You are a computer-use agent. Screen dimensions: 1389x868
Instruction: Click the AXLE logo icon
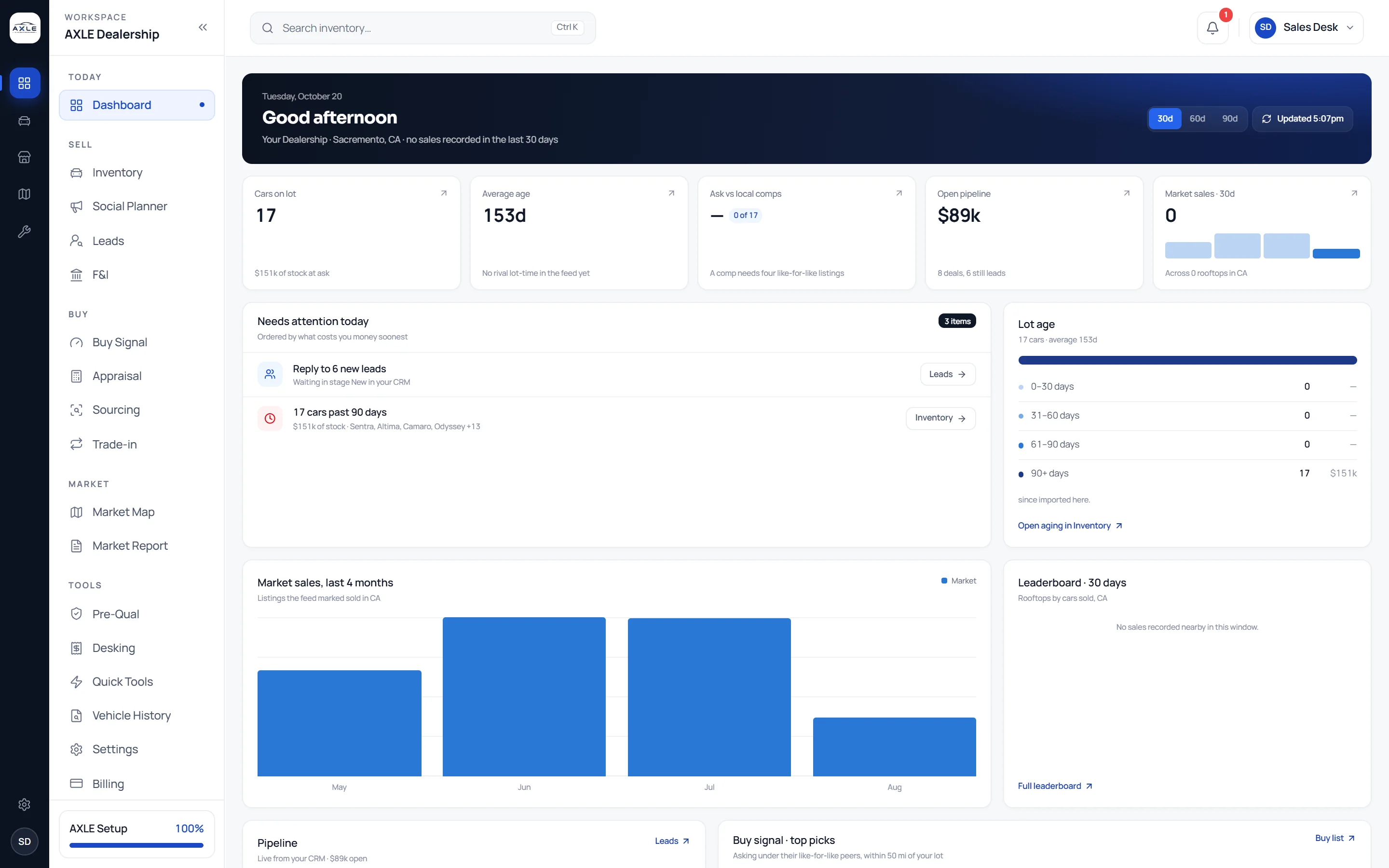coord(25,27)
